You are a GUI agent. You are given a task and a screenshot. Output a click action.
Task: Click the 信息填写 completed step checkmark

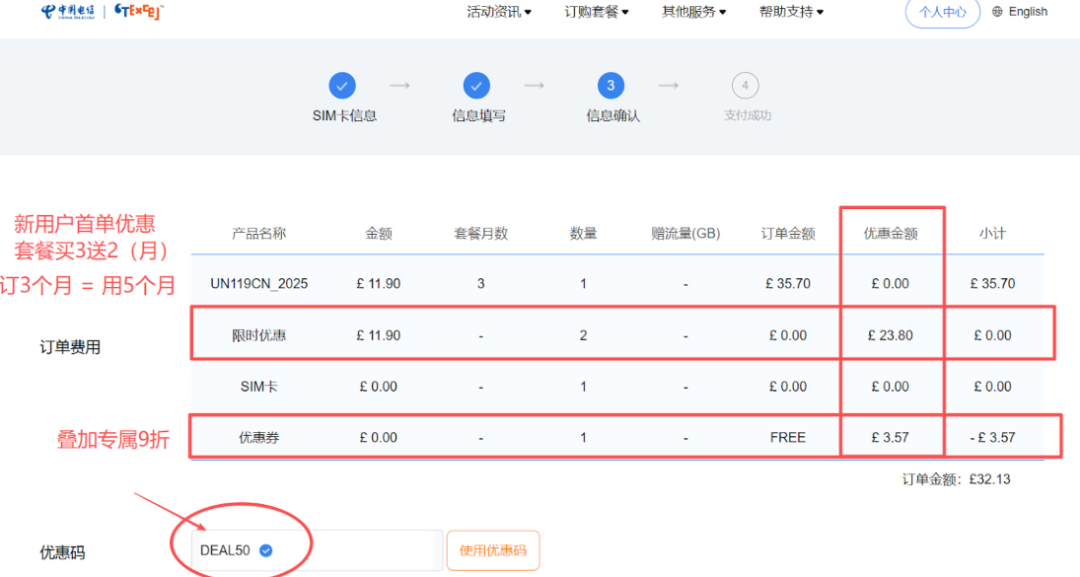coord(476,85)
